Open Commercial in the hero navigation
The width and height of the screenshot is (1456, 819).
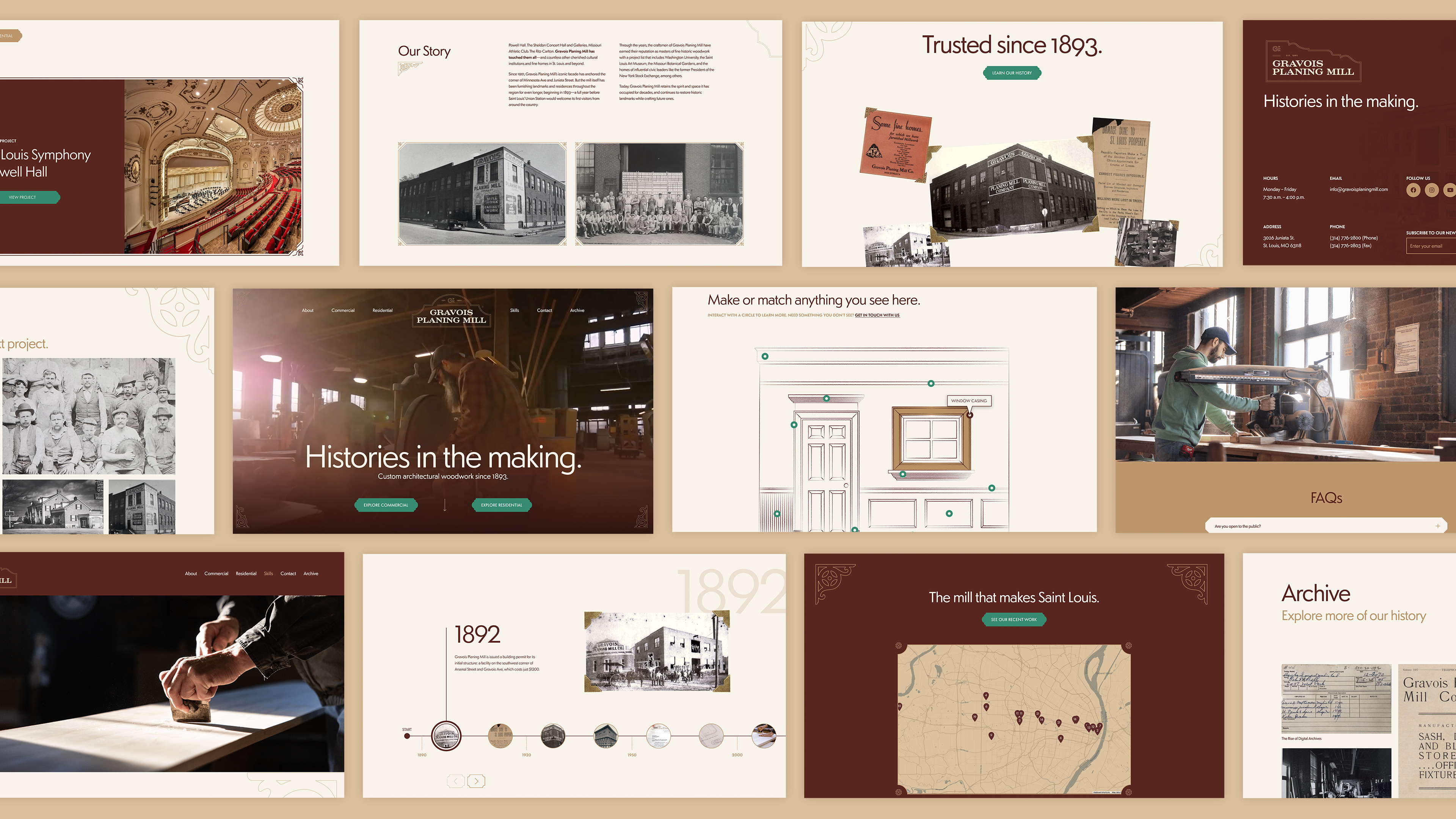342,310
